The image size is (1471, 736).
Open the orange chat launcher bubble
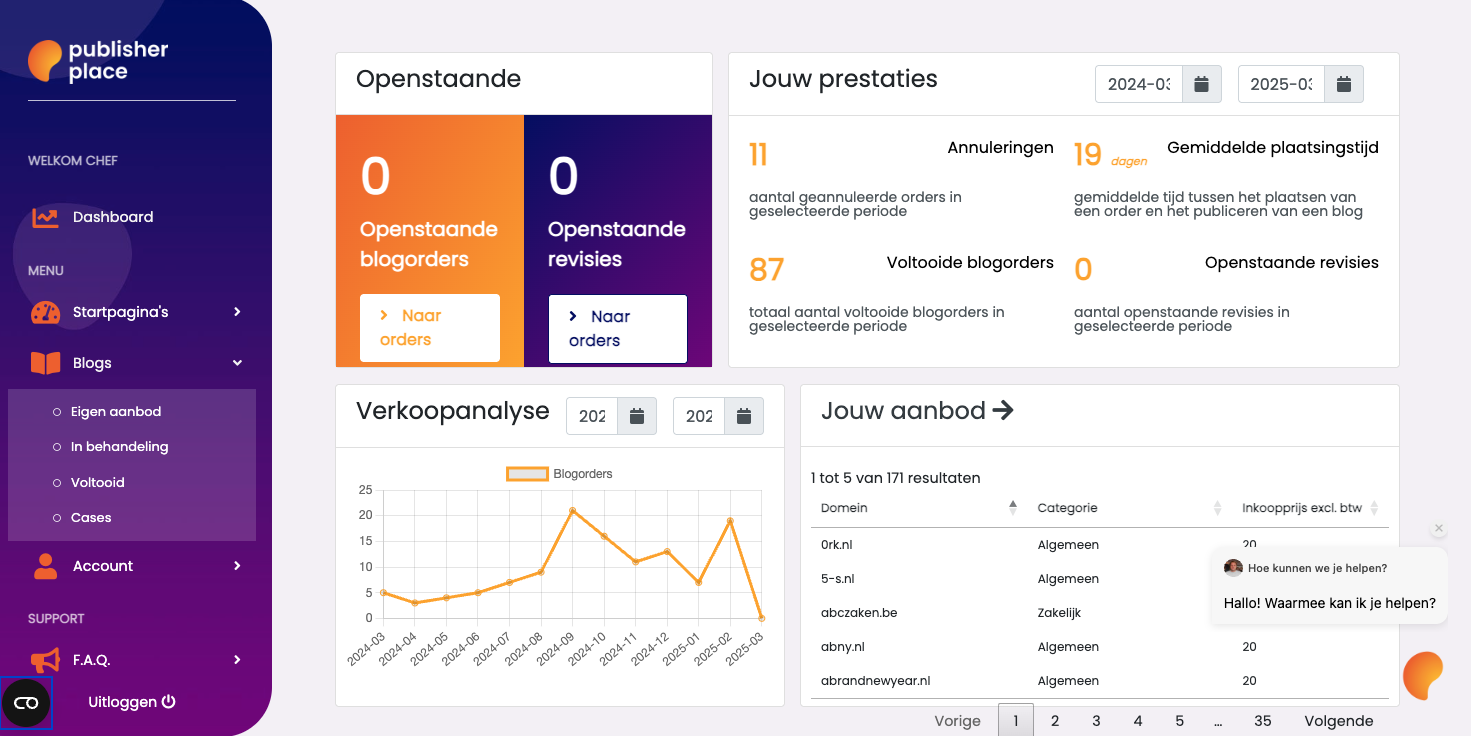click(x=1423, y=675)
